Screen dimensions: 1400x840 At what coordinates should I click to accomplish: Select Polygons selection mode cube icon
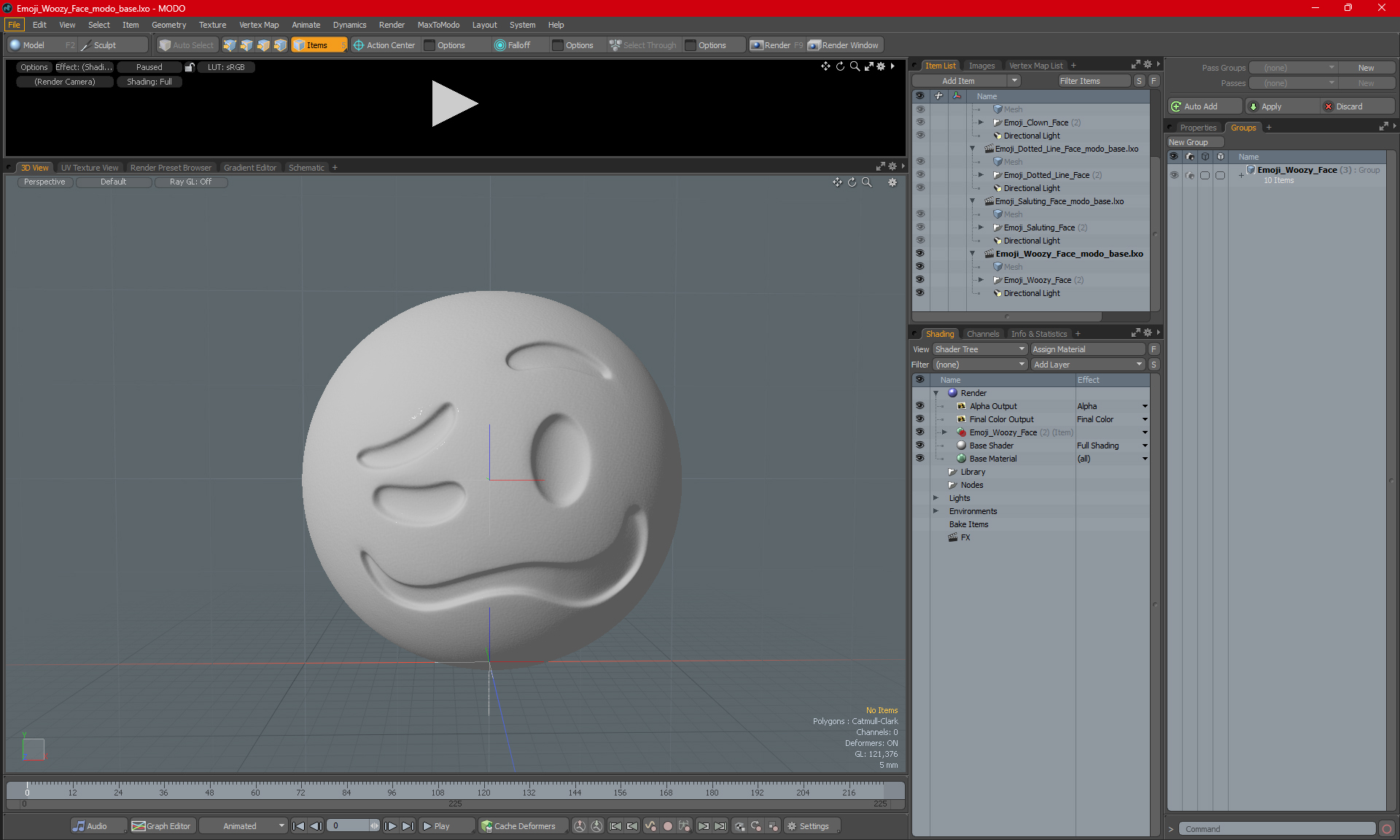click(x=263, y=45)
